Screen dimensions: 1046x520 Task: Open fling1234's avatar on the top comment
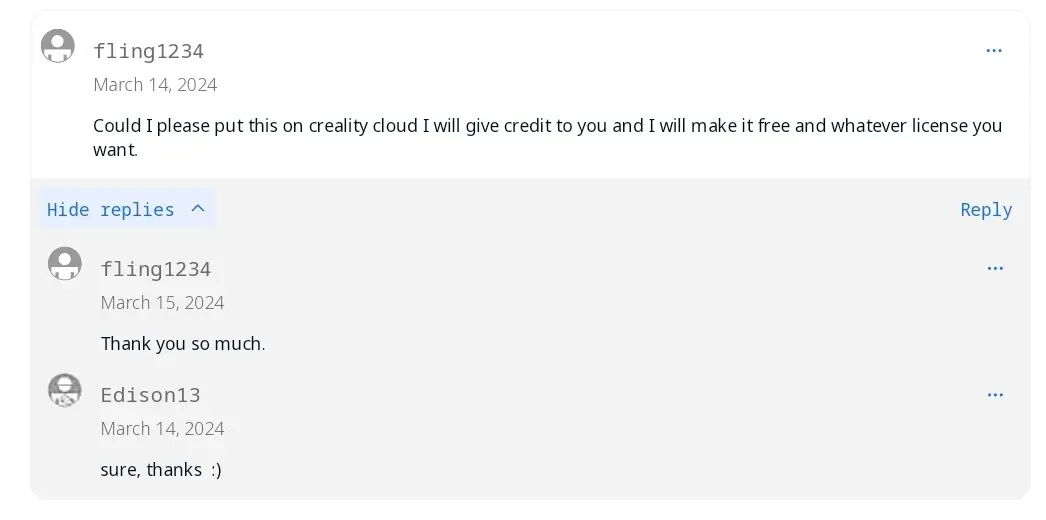(58, 46)
